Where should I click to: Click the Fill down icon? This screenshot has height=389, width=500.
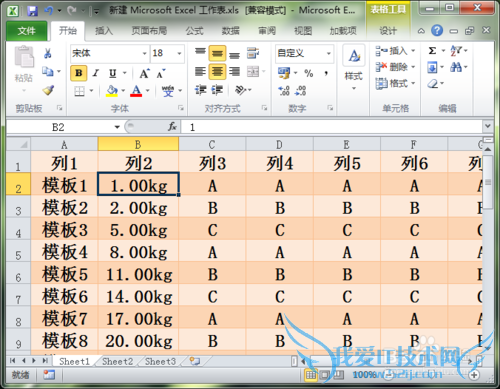(x=432, y=68)
